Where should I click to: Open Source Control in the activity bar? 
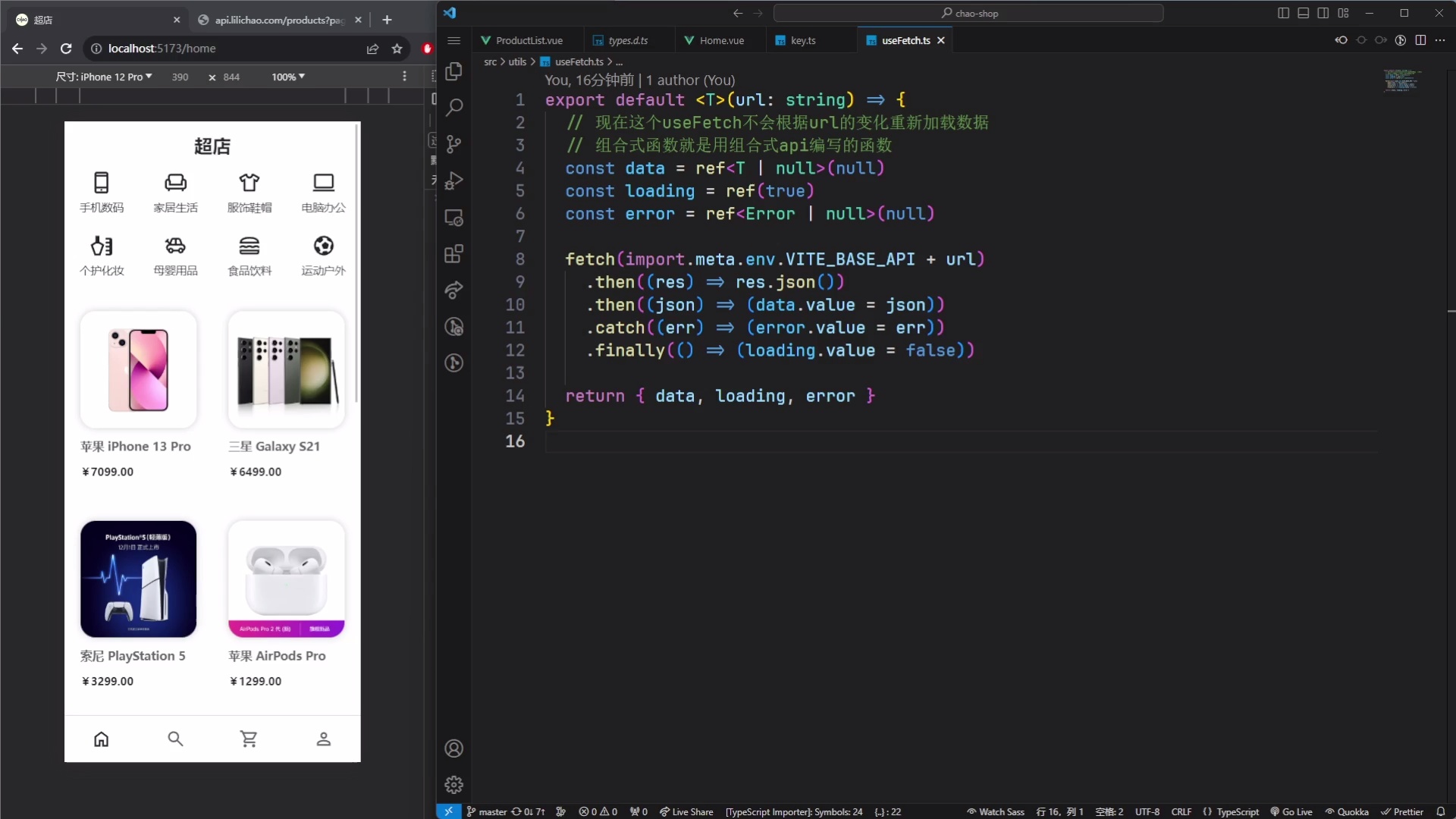(453, 144)
